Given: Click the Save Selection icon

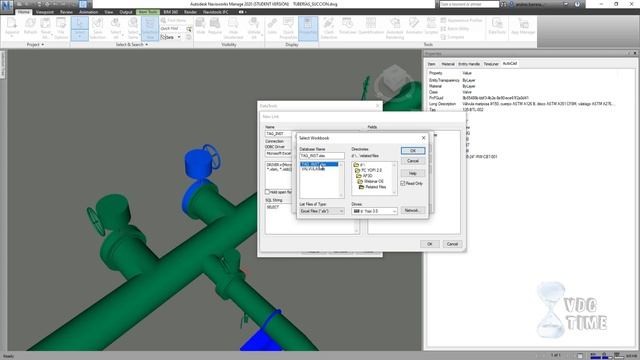Looking at the screenshot, I should coord(98,28).
